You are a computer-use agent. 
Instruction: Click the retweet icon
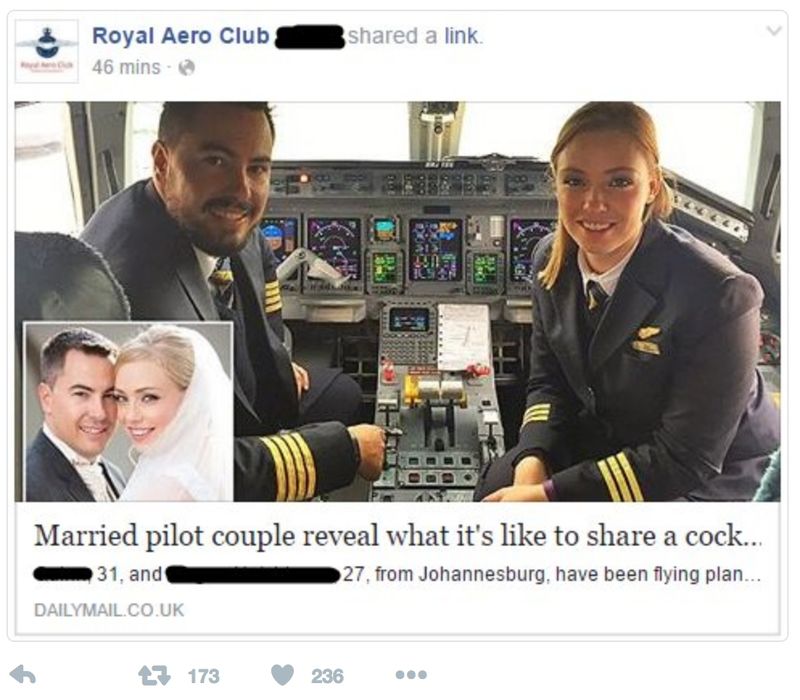(x=154, y=676)
